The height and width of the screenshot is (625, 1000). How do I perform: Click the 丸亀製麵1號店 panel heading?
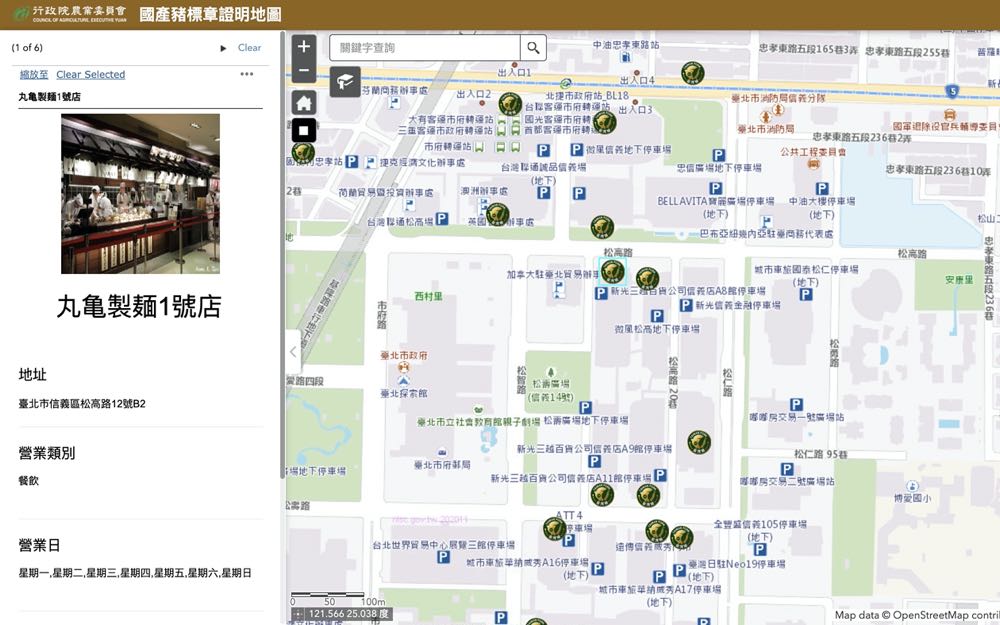[x=139, y=307]
